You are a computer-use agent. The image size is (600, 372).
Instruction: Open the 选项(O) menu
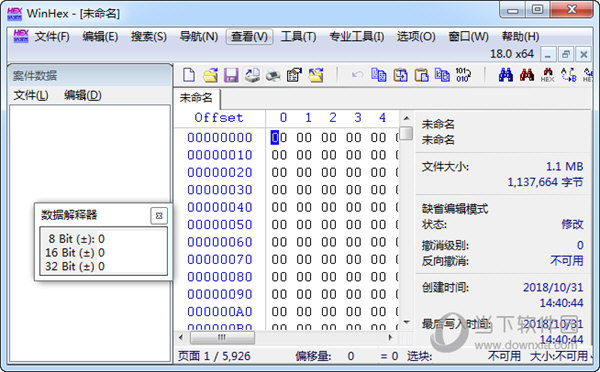click(x=416, y=37)
